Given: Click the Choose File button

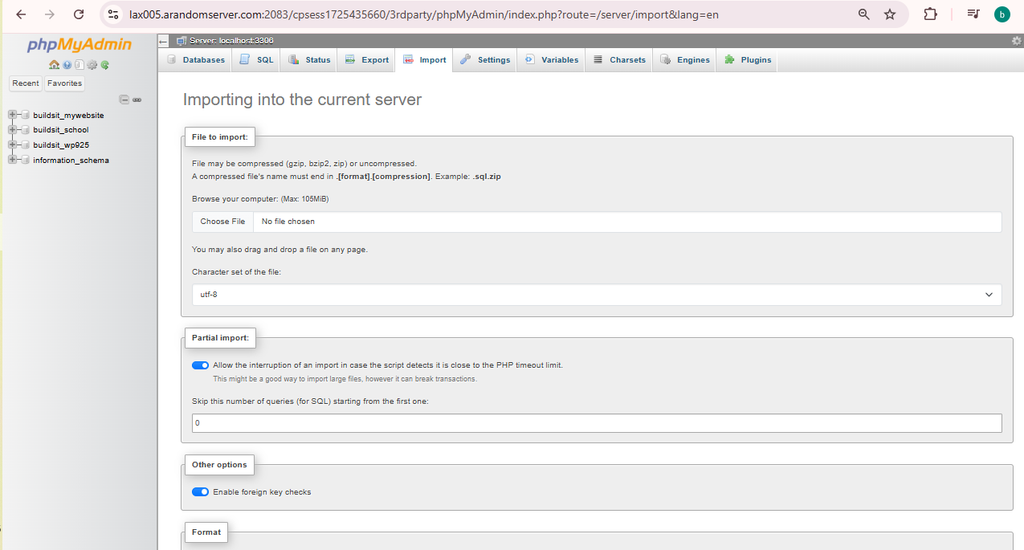Looking at the screenshot, I should click(x=223, y=221).
